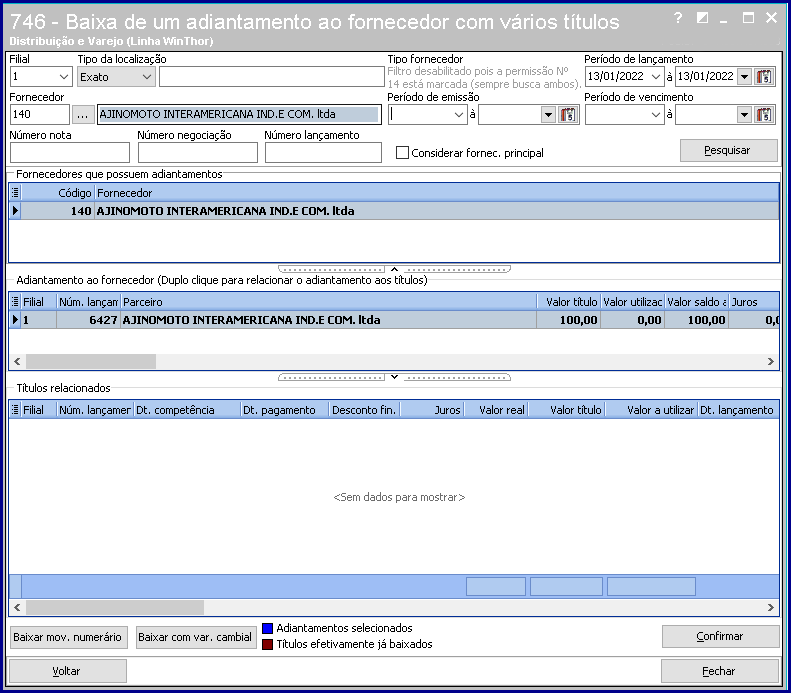791x693 pixels.
Task: Open the Período de emissão end date dropdown
Action: pyautogui.click(x=548, y=115)
